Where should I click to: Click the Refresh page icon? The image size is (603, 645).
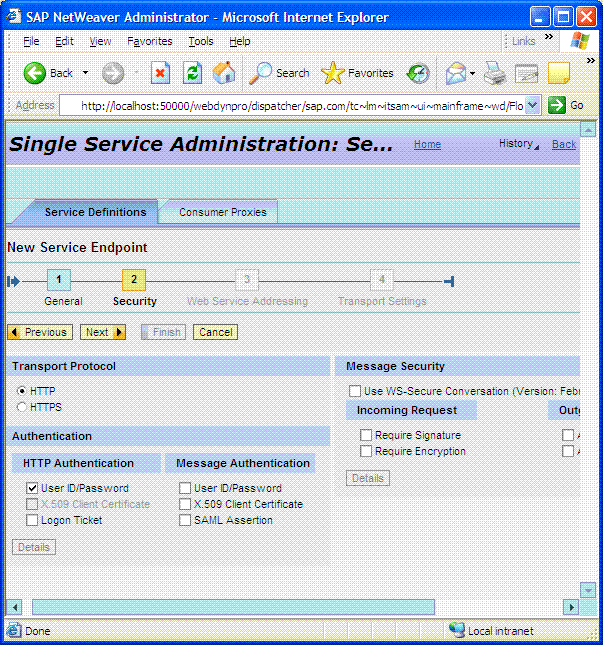tap(192, 73)
